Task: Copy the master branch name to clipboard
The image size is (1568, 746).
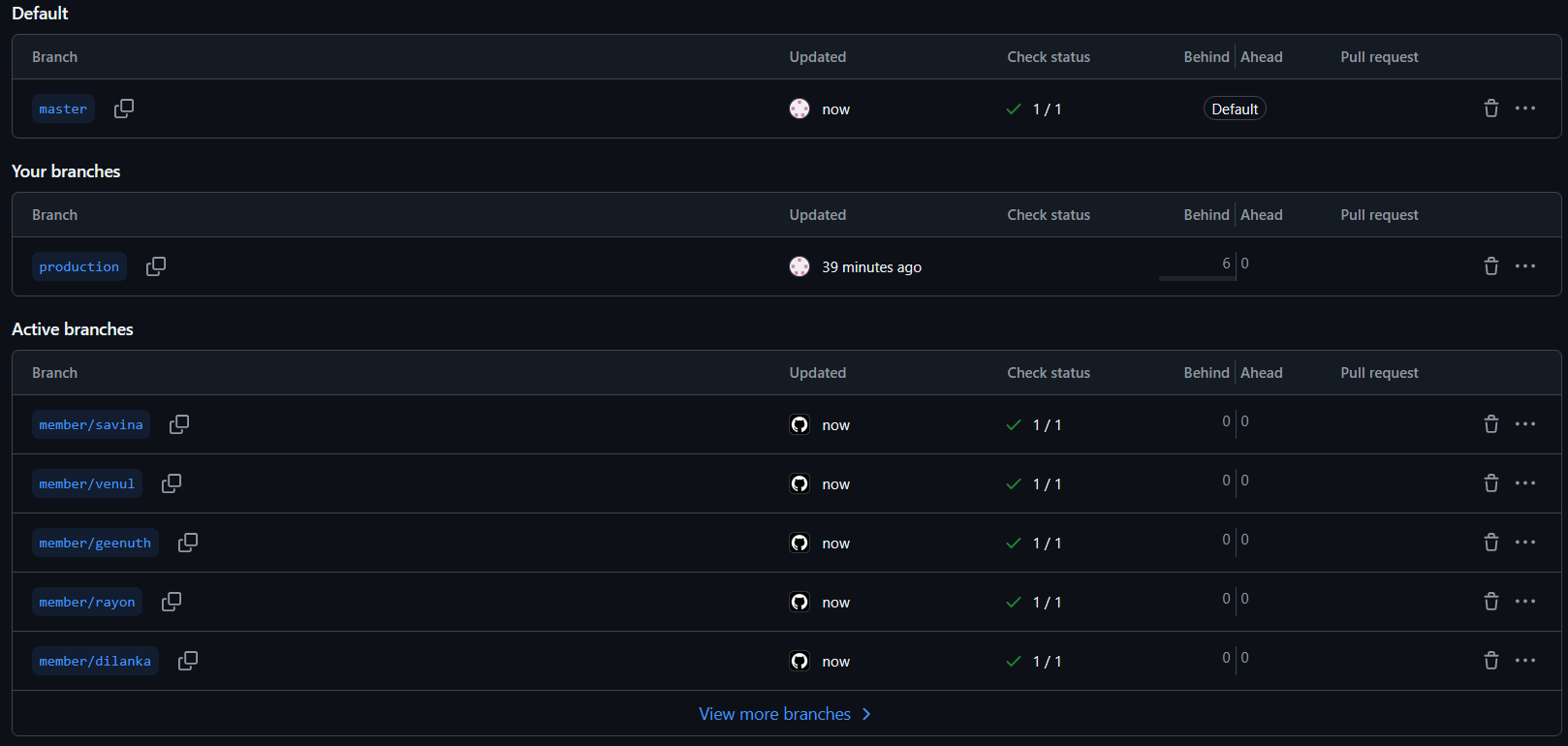Action: coord(124,109)
